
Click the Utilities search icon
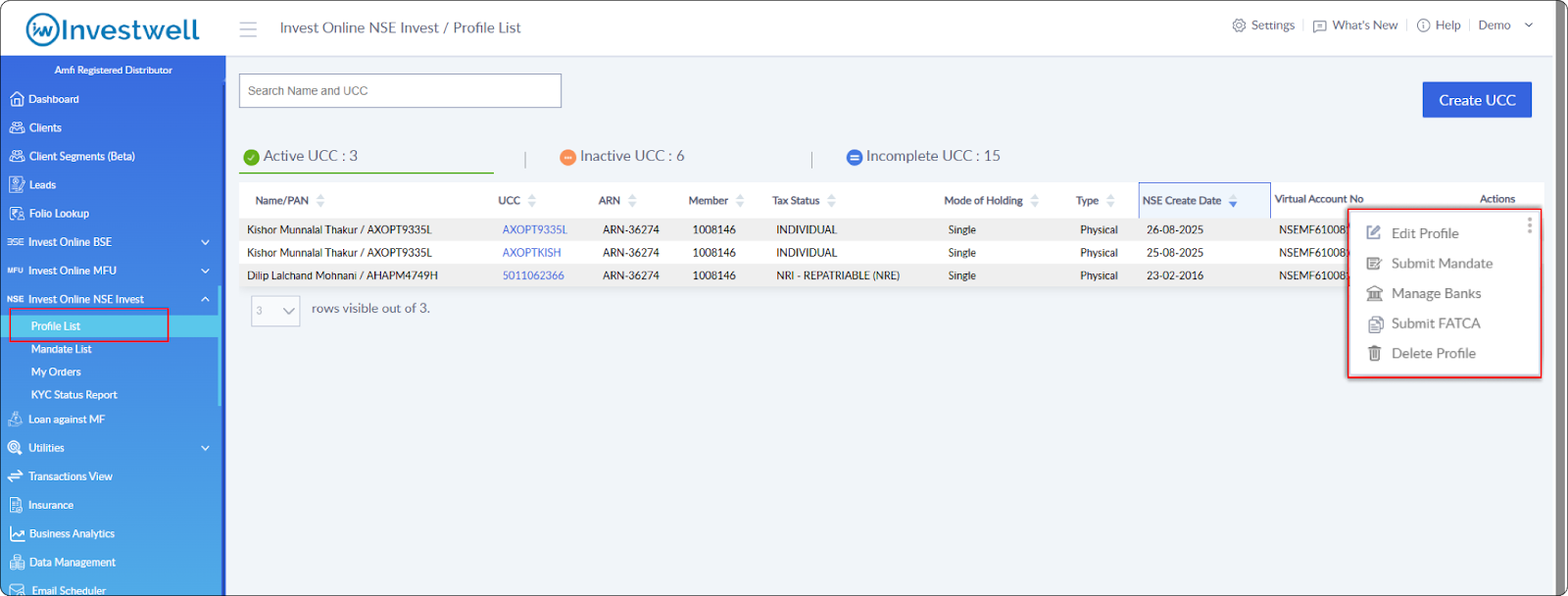coord(15,448)
